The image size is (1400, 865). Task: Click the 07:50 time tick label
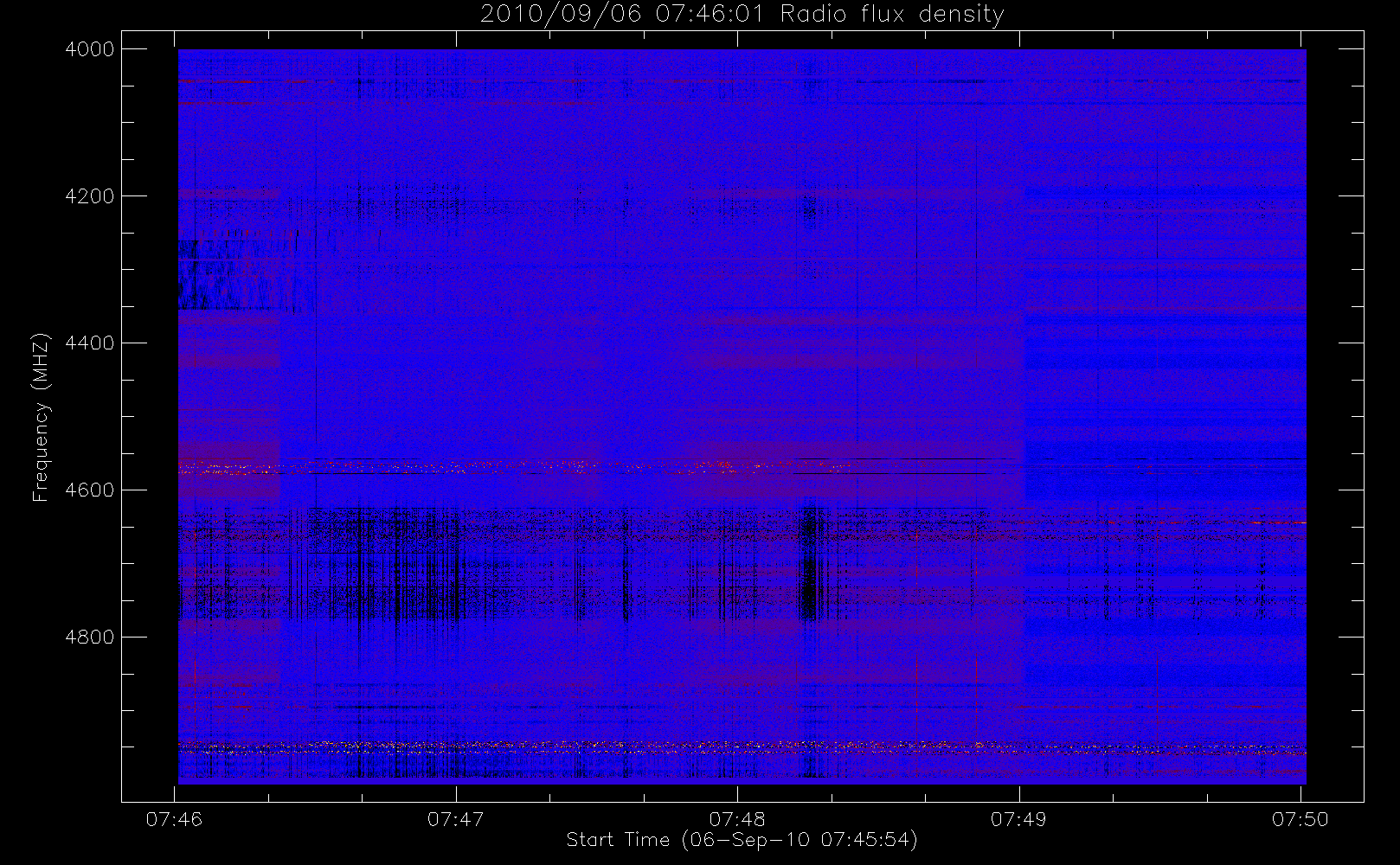(x=1300, y=819)
